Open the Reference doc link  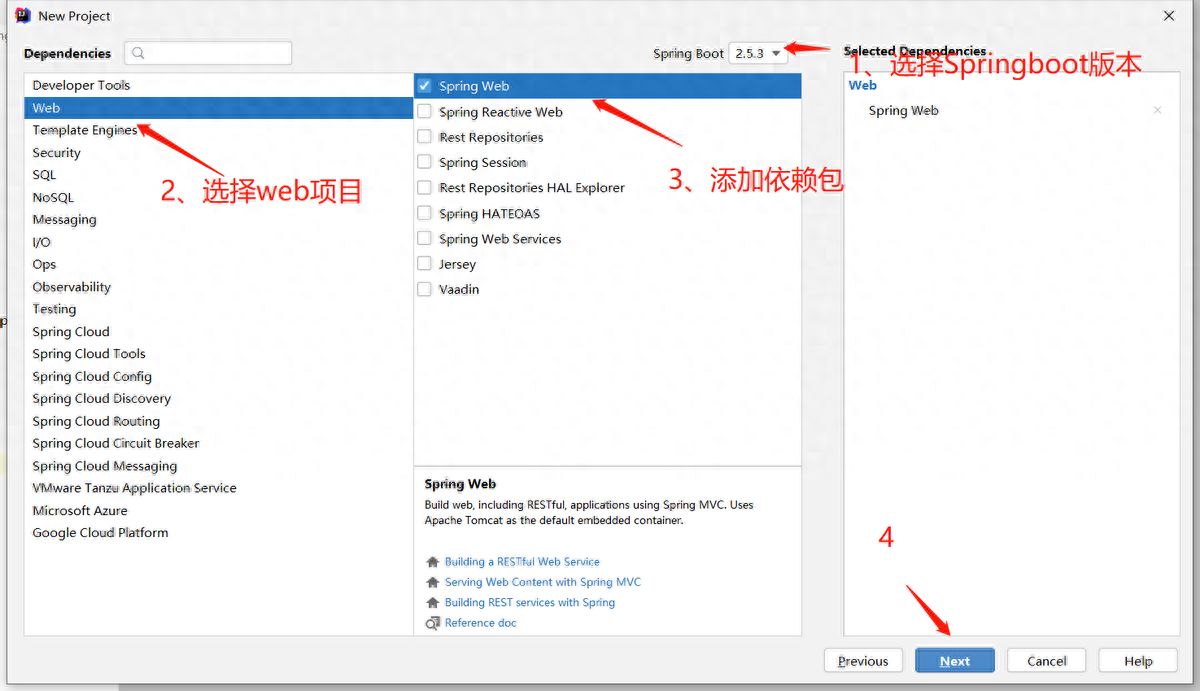(481, 622)
